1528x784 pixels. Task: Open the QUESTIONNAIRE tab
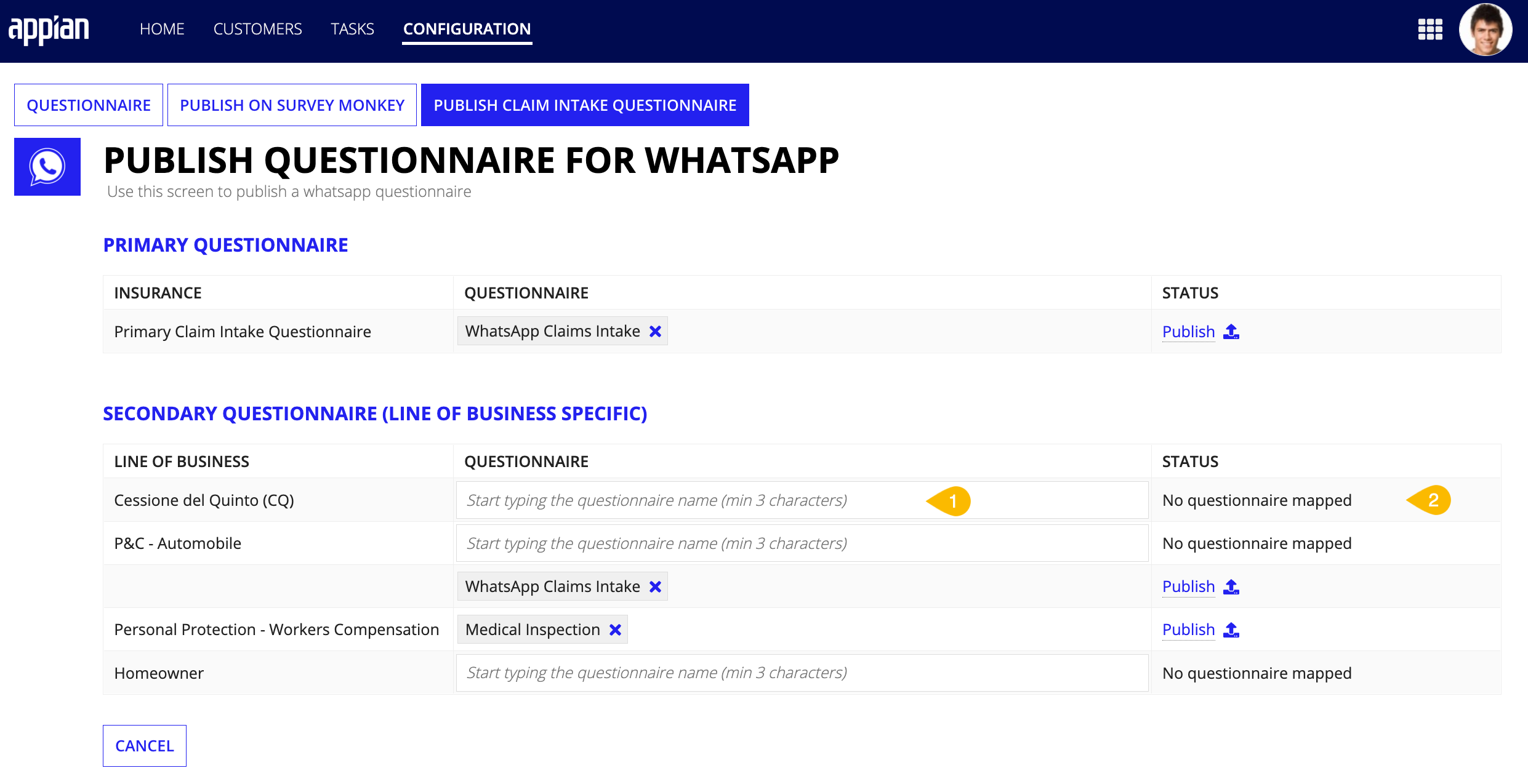point(89,104)
